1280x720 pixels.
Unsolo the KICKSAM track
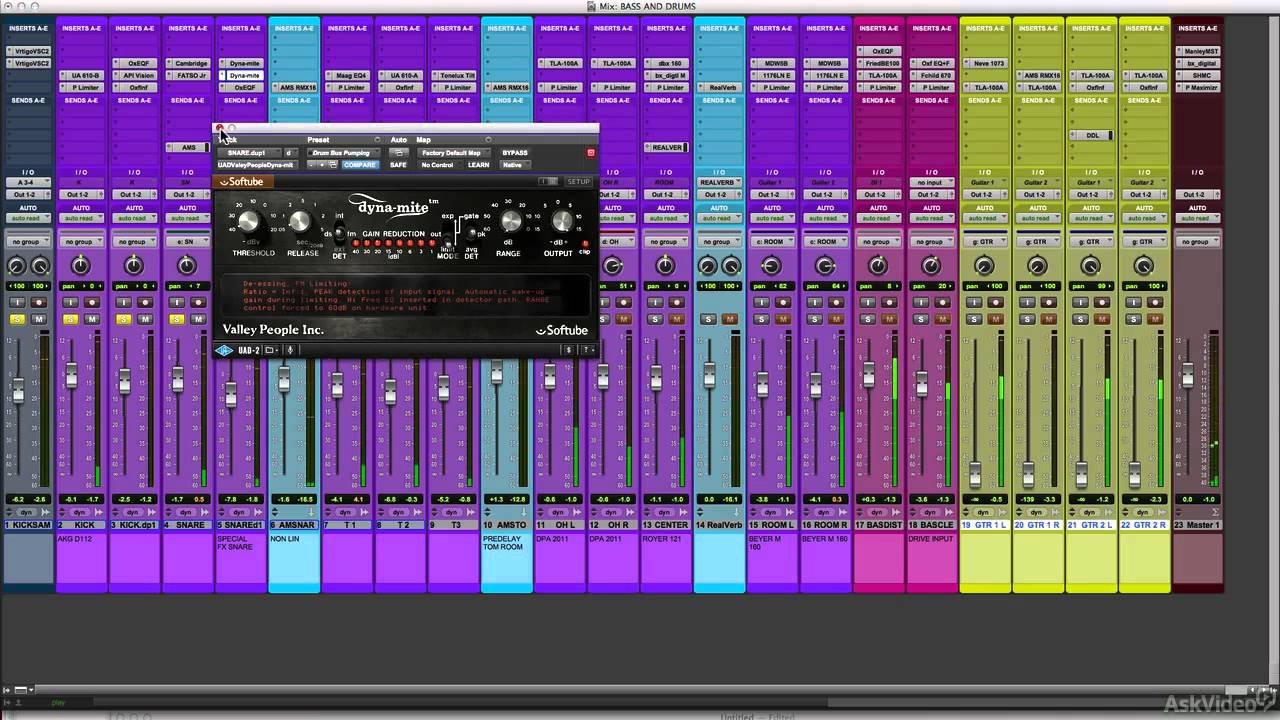[17, 319]
